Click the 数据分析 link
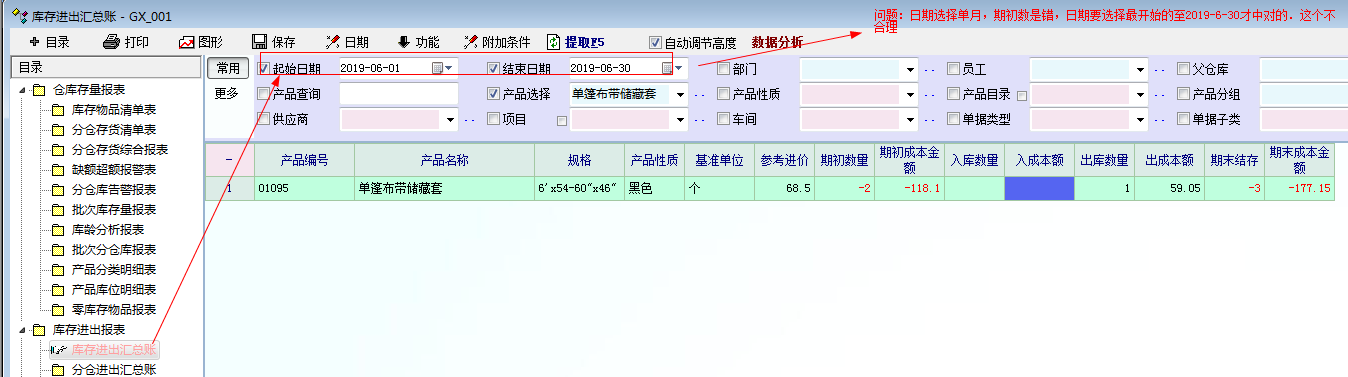 tap(777, 42)
